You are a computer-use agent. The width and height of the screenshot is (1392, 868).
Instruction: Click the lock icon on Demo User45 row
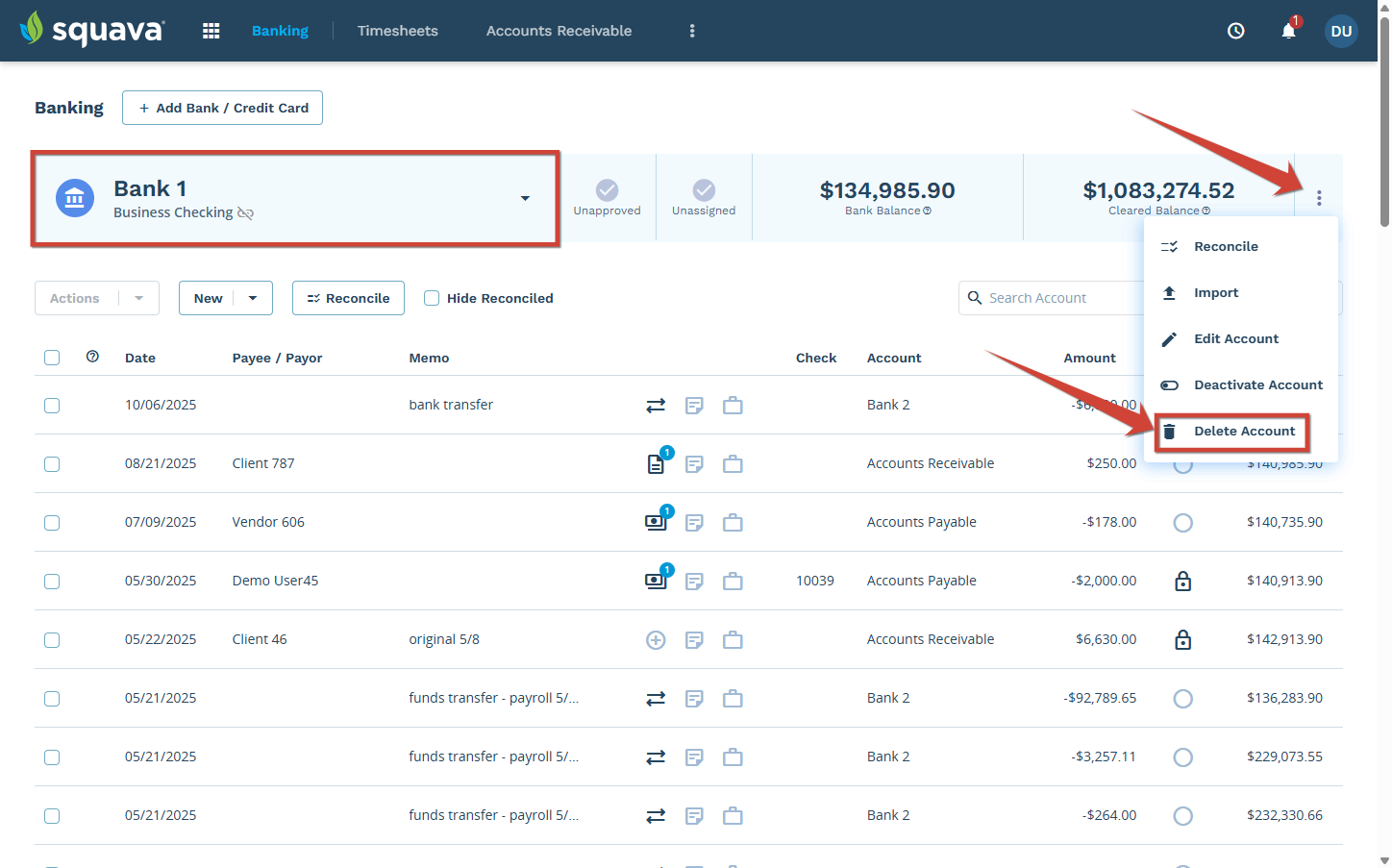[x=1182, y=582]
